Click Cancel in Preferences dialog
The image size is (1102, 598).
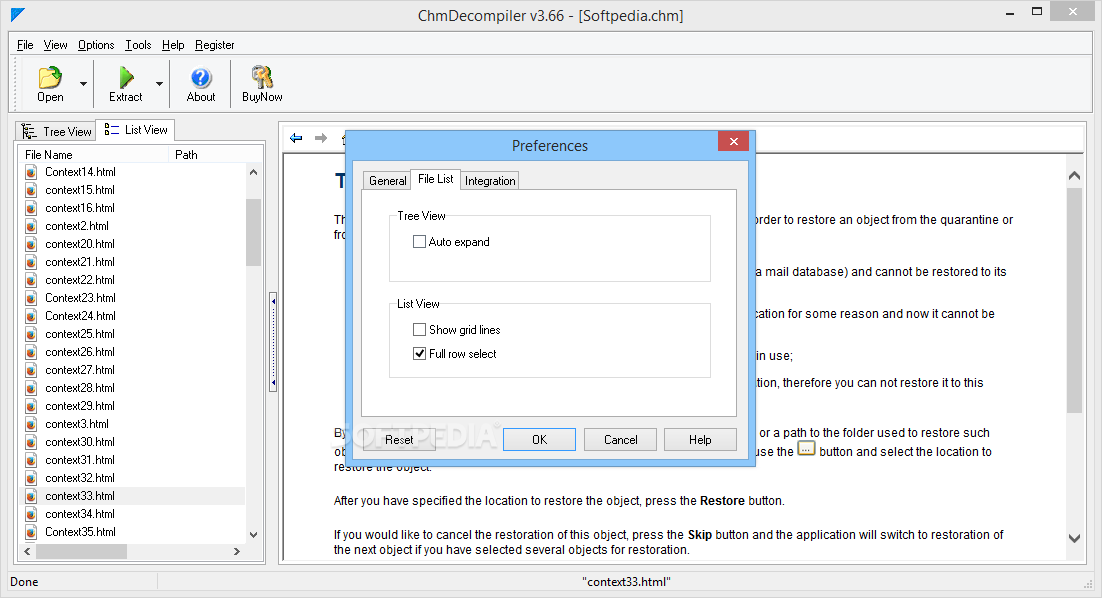click(621, 440)
